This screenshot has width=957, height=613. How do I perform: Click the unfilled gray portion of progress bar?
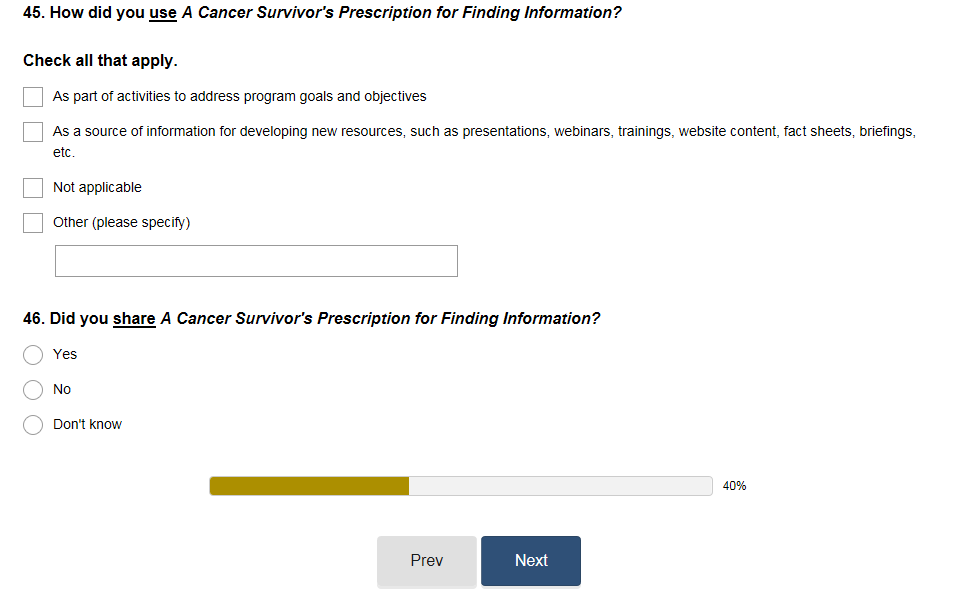[x=560, y=486]
